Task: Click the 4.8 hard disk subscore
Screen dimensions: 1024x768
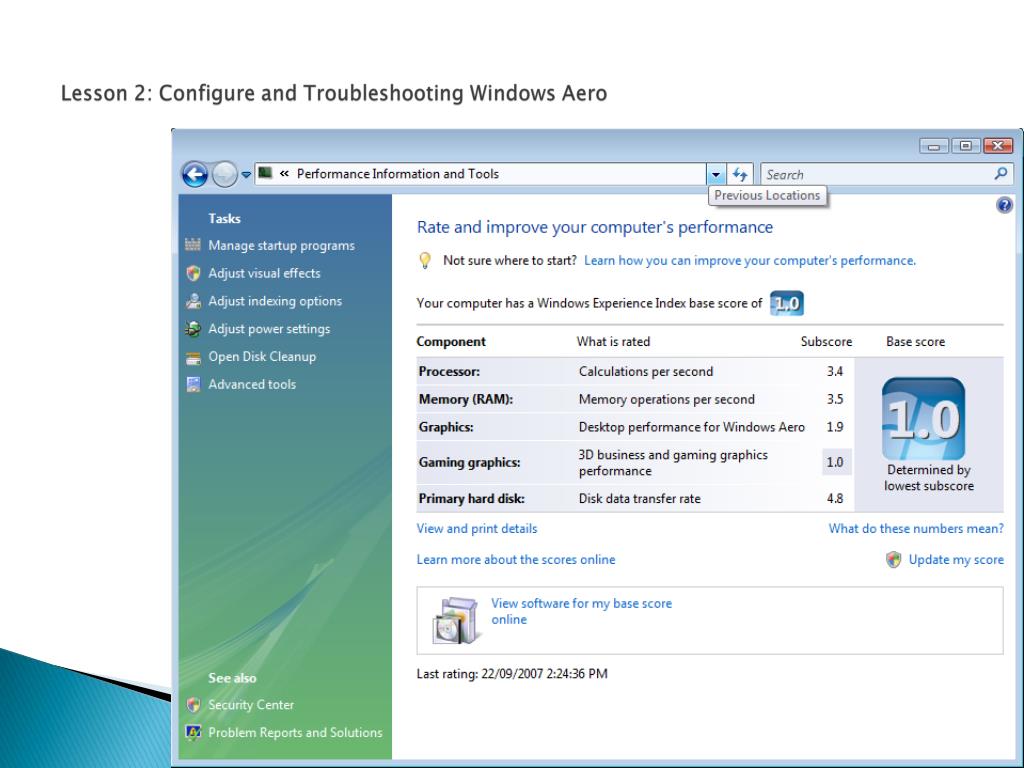Action: point(835,498)
